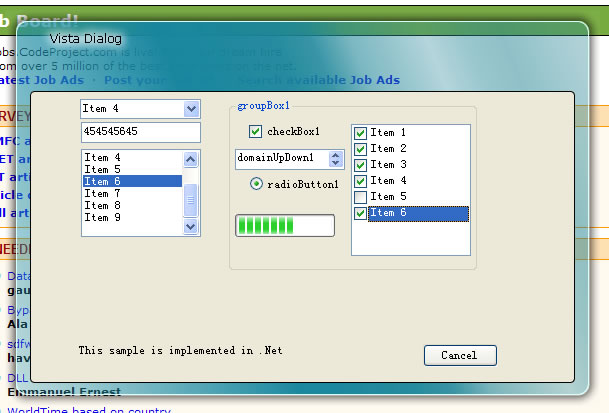This screenshot has height=413, width=609.
Task: Uncheck Item 4 in the checked list
Action: (360, 181)
